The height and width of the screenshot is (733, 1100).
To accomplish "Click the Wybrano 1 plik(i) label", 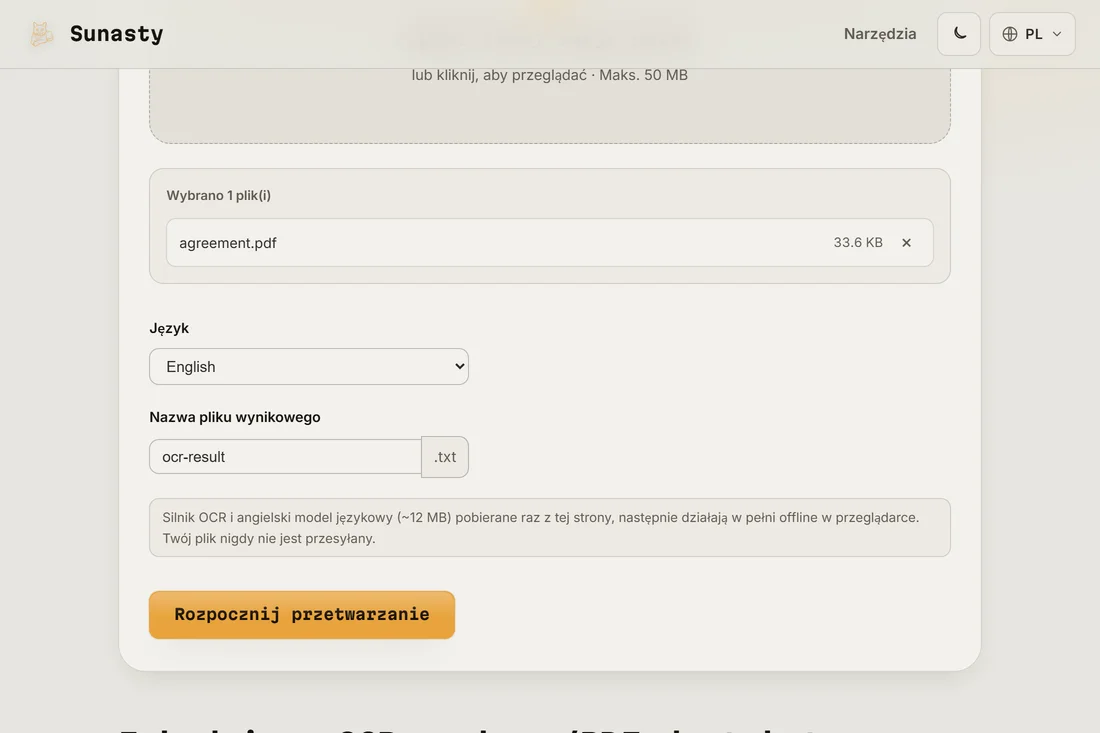I will 218,196.
